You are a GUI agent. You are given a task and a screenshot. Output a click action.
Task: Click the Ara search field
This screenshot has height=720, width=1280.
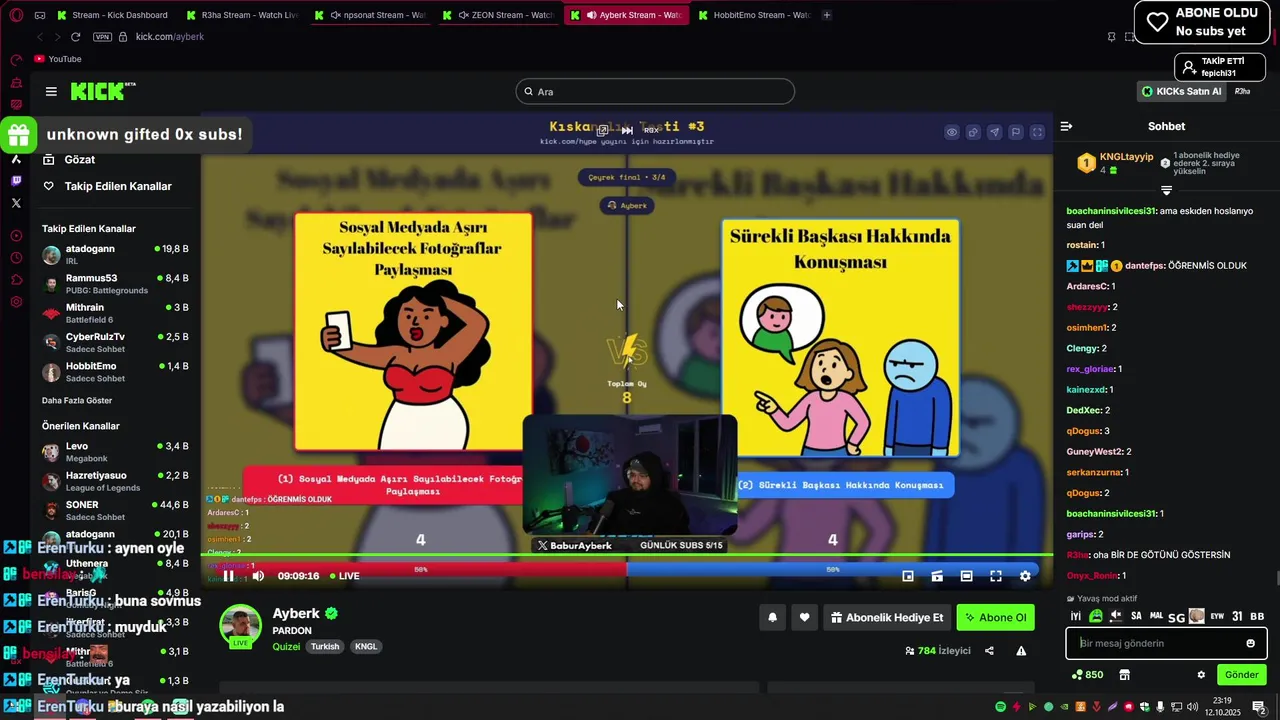coord(655,91)
